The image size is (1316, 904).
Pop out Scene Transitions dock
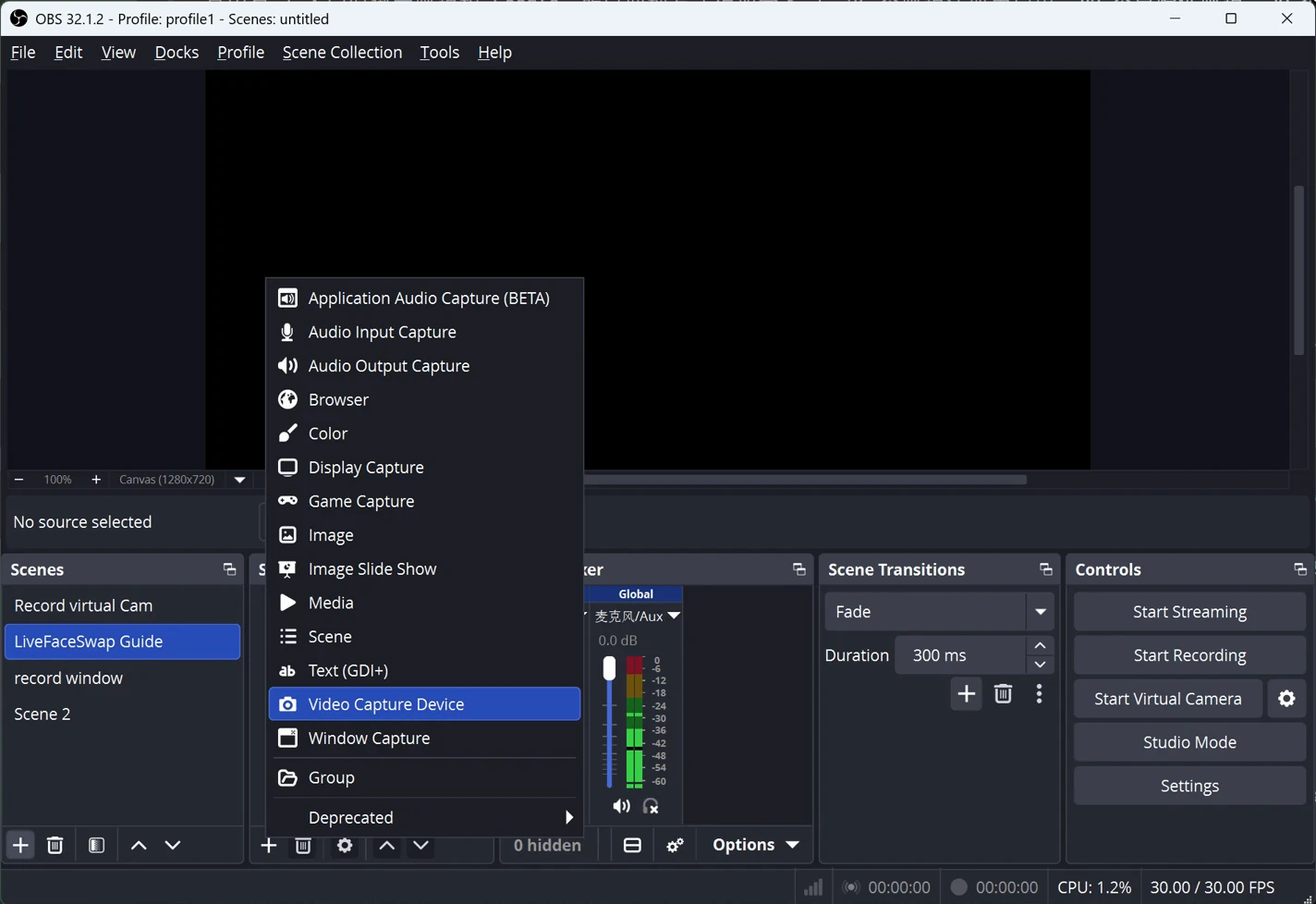pyautogui.click(x=1045, y=569)
